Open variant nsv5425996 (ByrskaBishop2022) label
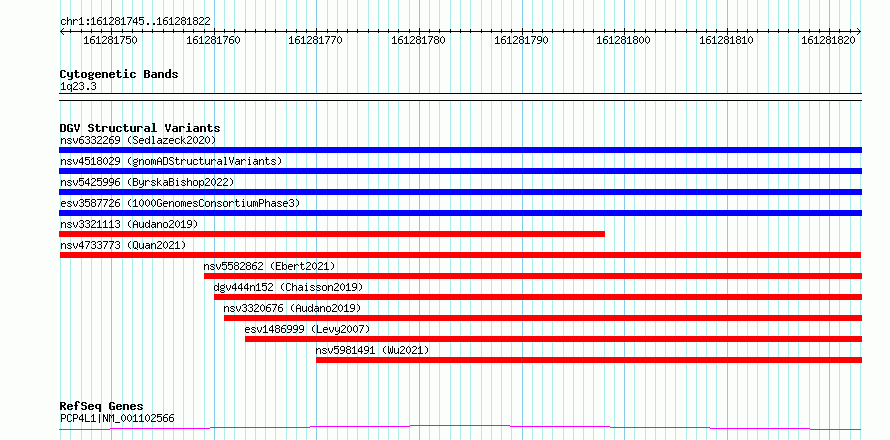890x440 pixels. click(146, 182)
